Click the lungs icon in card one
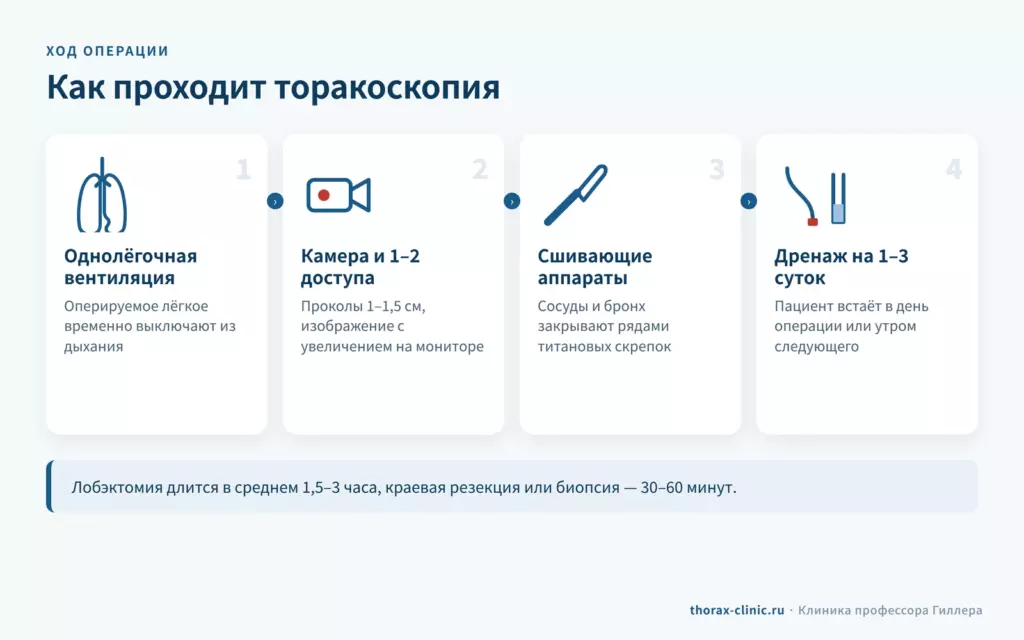The height and width of the screenshot is (640, 1024). [102, 195]
